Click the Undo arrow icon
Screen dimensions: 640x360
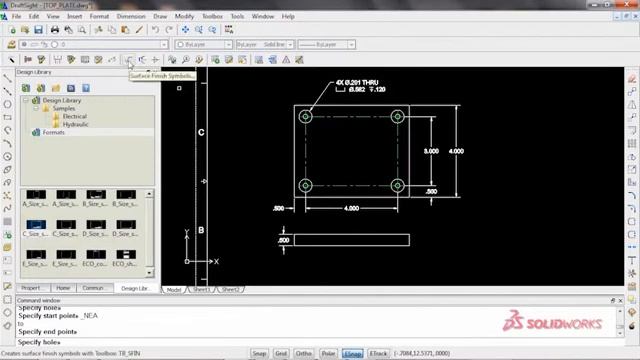point(155,30)
